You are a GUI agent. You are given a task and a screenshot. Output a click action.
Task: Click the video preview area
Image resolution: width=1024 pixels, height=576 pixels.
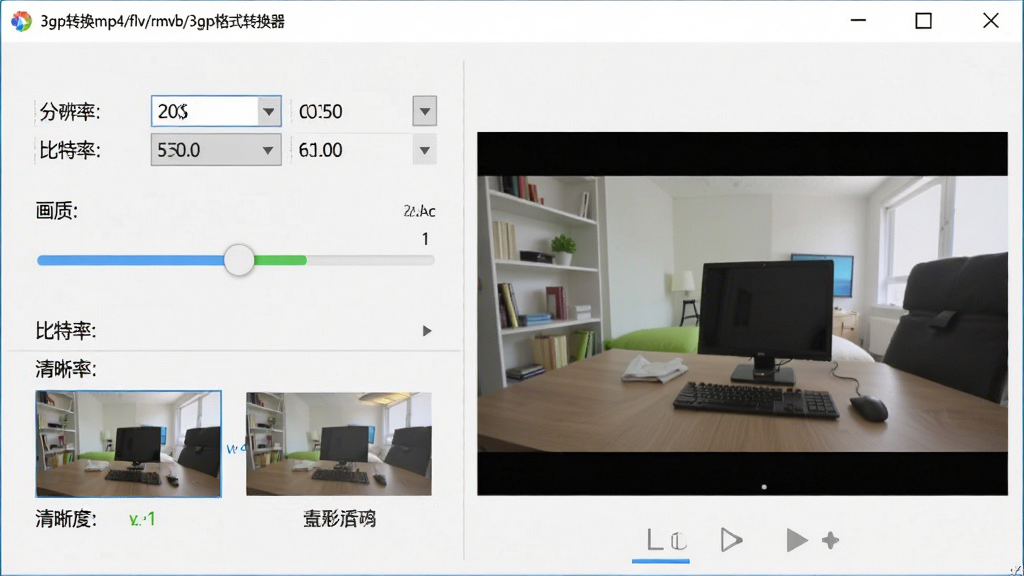click(x=743, y=313)
